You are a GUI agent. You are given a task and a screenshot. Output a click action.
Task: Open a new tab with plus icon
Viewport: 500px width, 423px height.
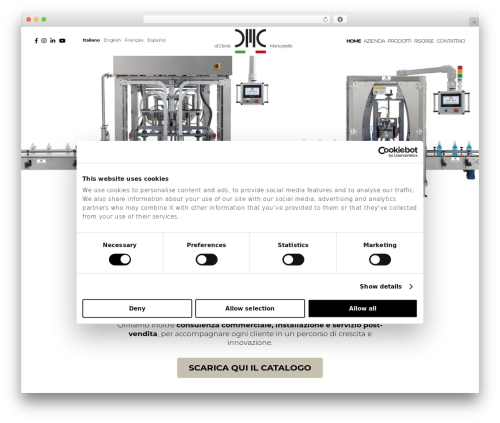[x=474, y=22]
